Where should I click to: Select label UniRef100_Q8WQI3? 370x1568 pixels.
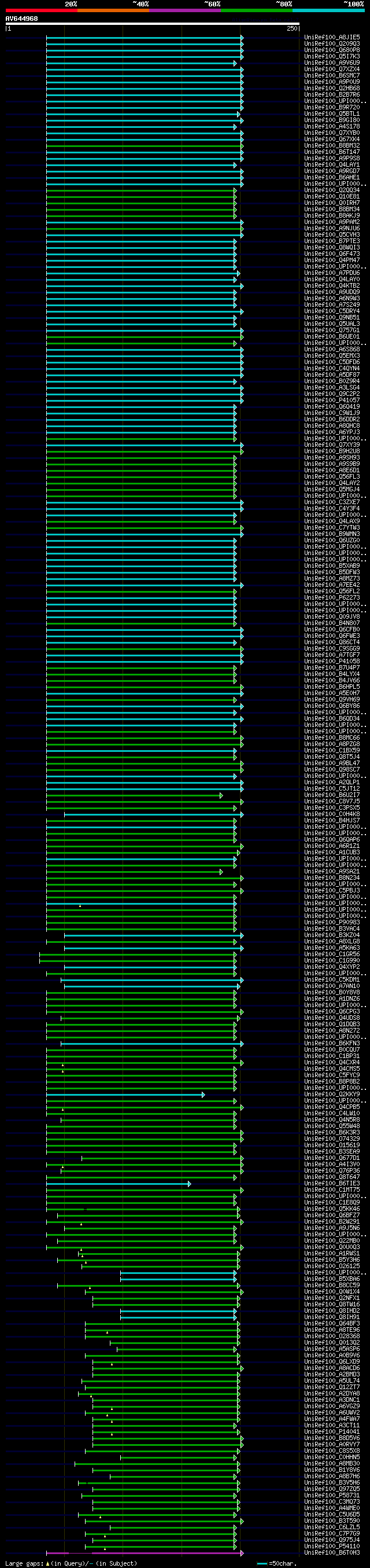pos(332,248)
